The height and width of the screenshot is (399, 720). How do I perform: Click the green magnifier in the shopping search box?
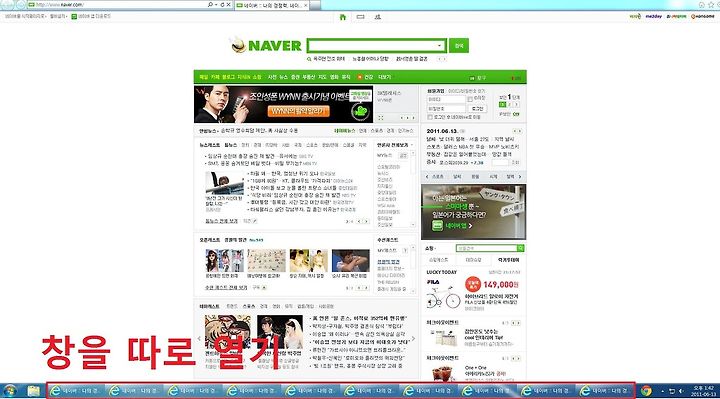[520, 248]
